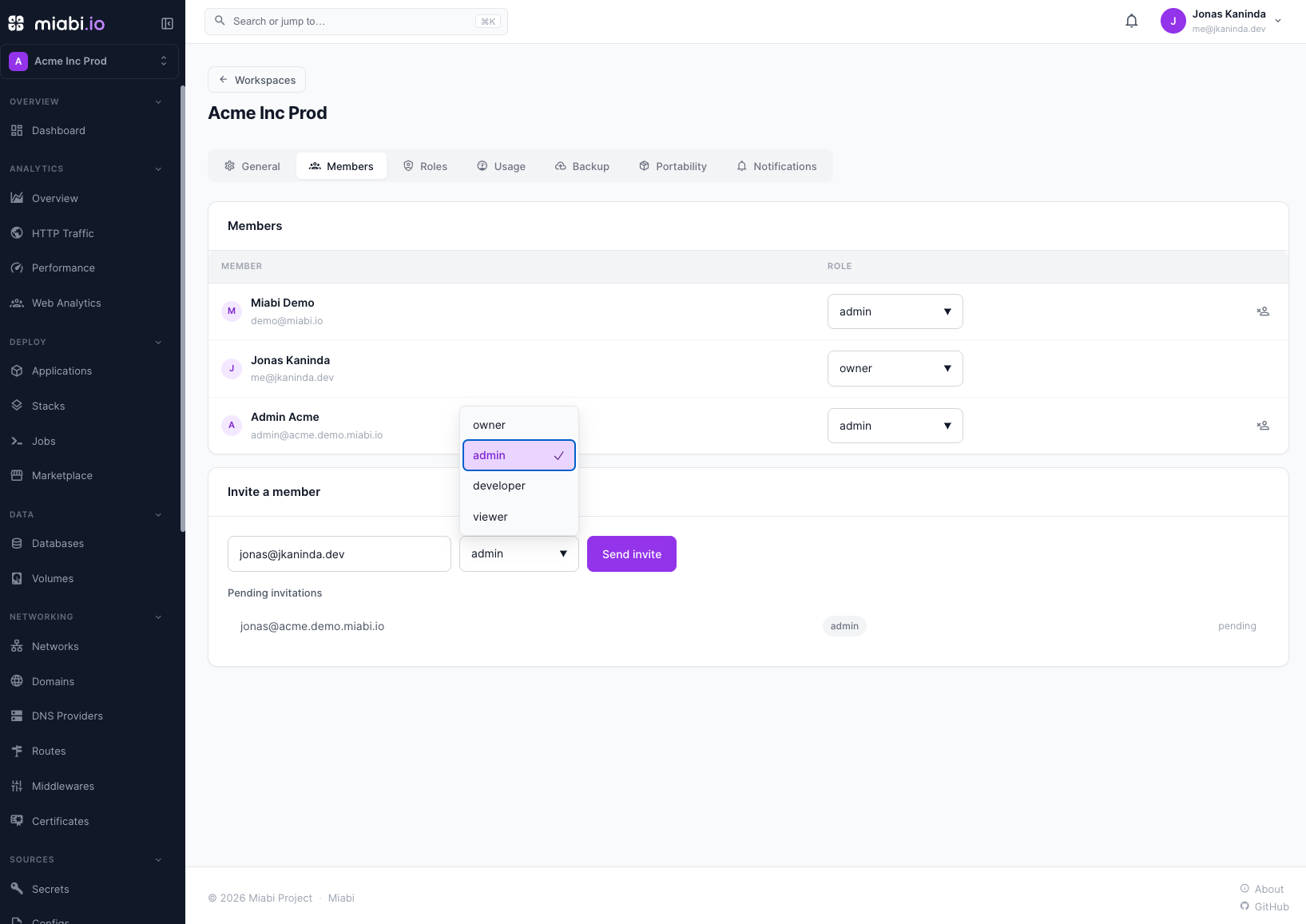Collapse the Analytics sidebar section

pyautogui.click(x=158, y=169)
